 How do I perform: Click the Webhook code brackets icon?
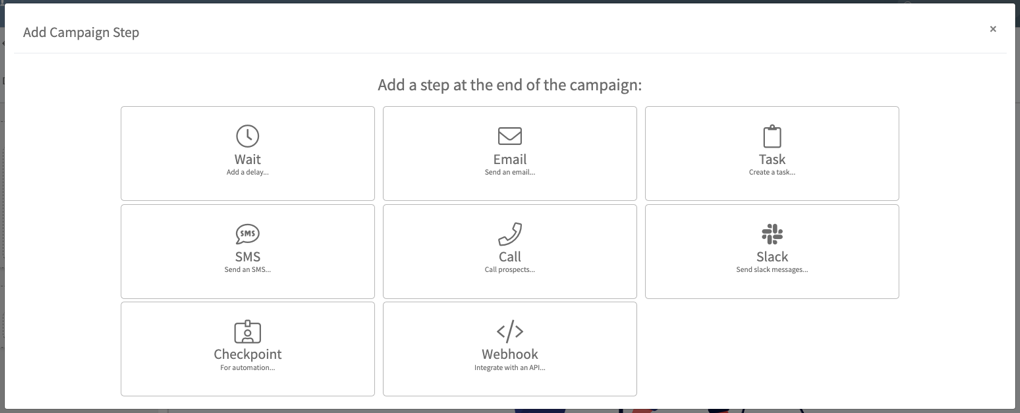click(510, 331)
